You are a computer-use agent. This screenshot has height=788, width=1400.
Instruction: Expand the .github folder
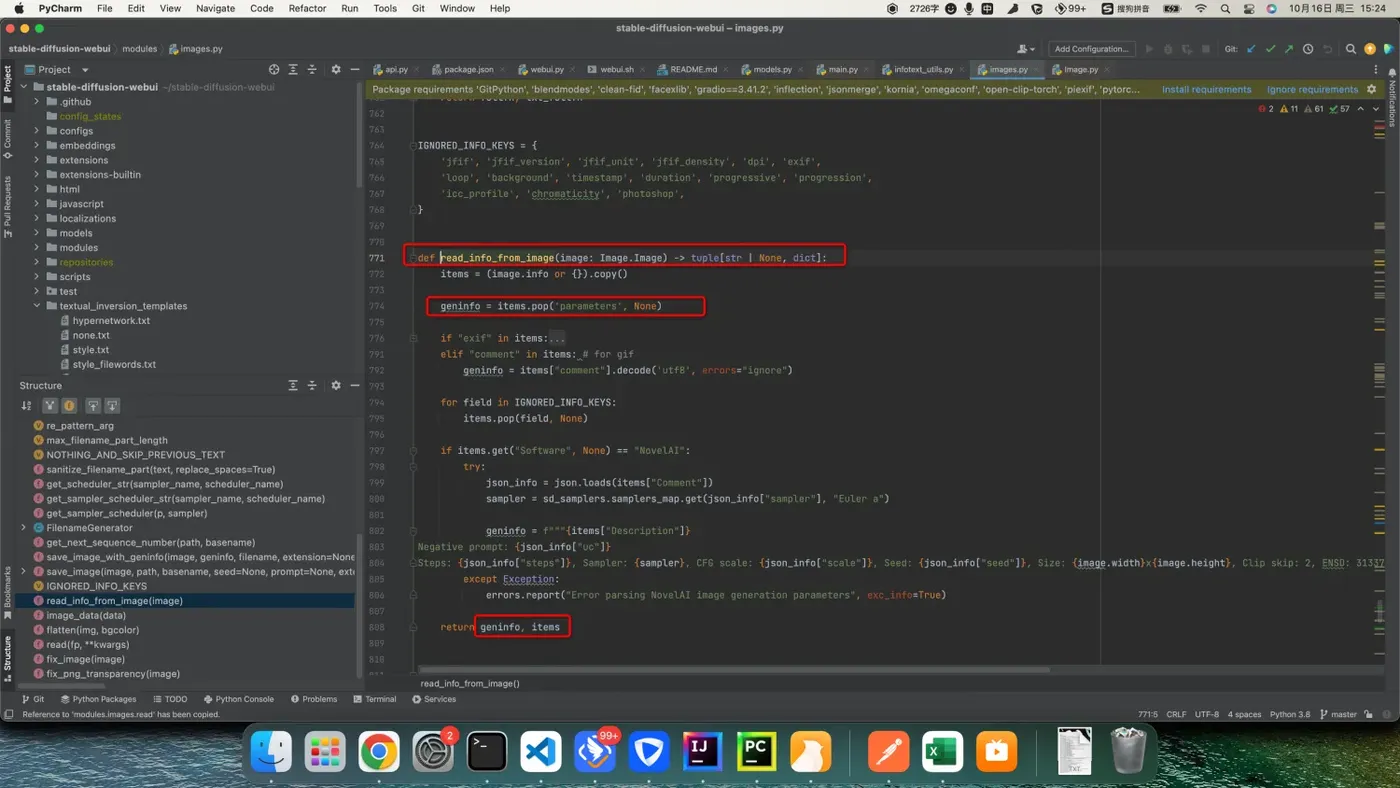click(37, 101)
